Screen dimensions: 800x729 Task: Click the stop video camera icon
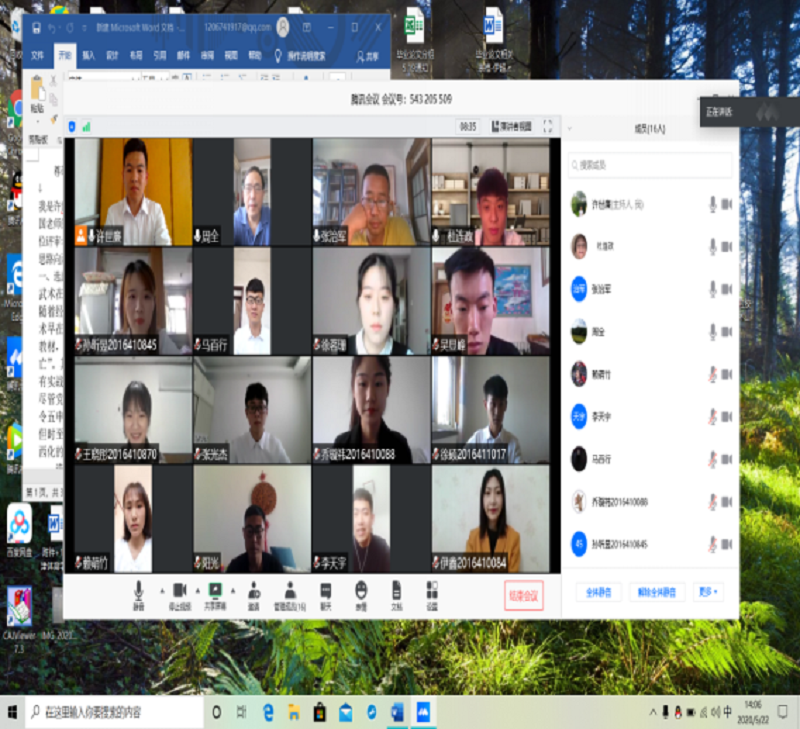(180, 591)
